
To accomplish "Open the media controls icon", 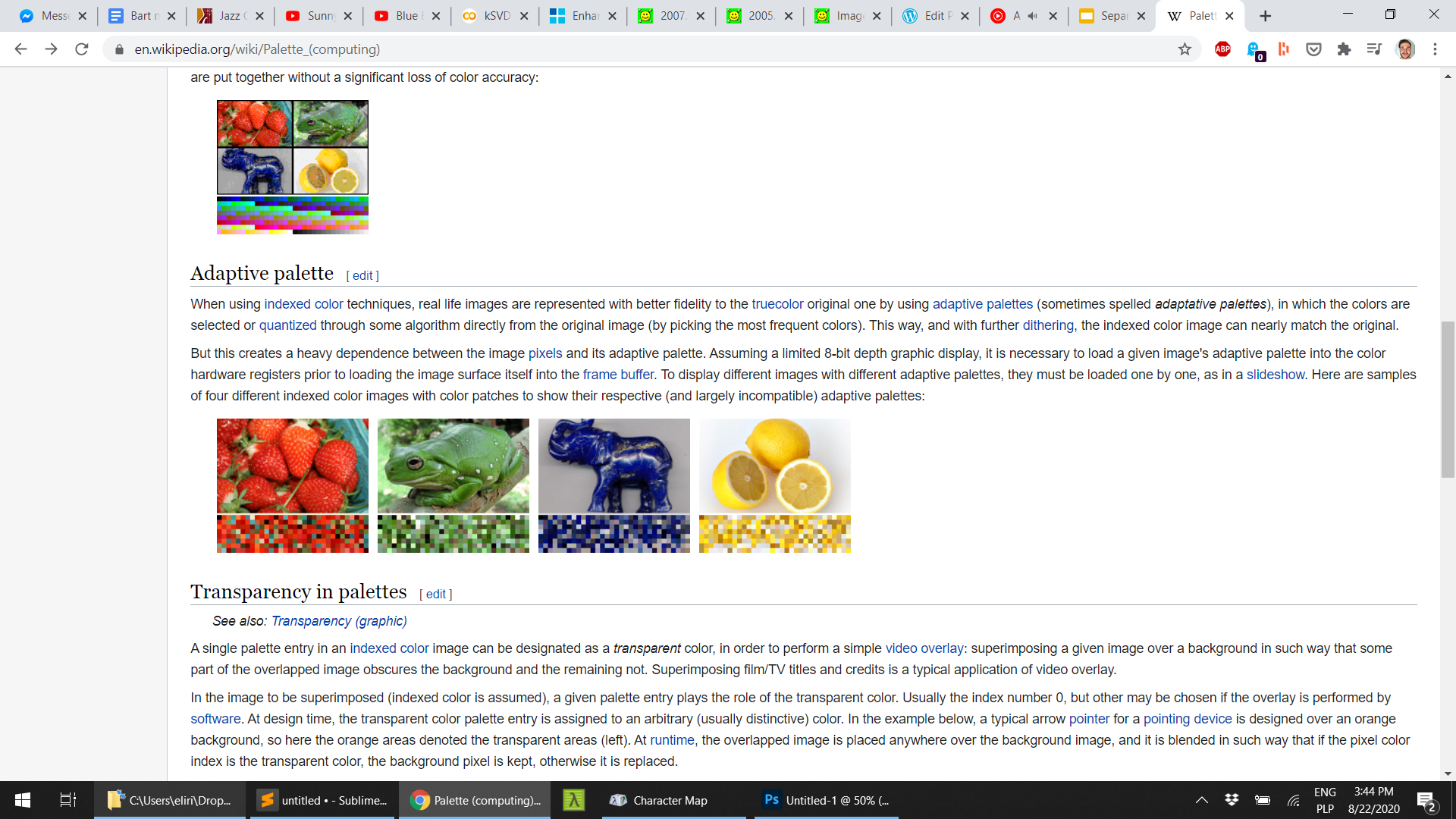I will [x=1374, y=49].
